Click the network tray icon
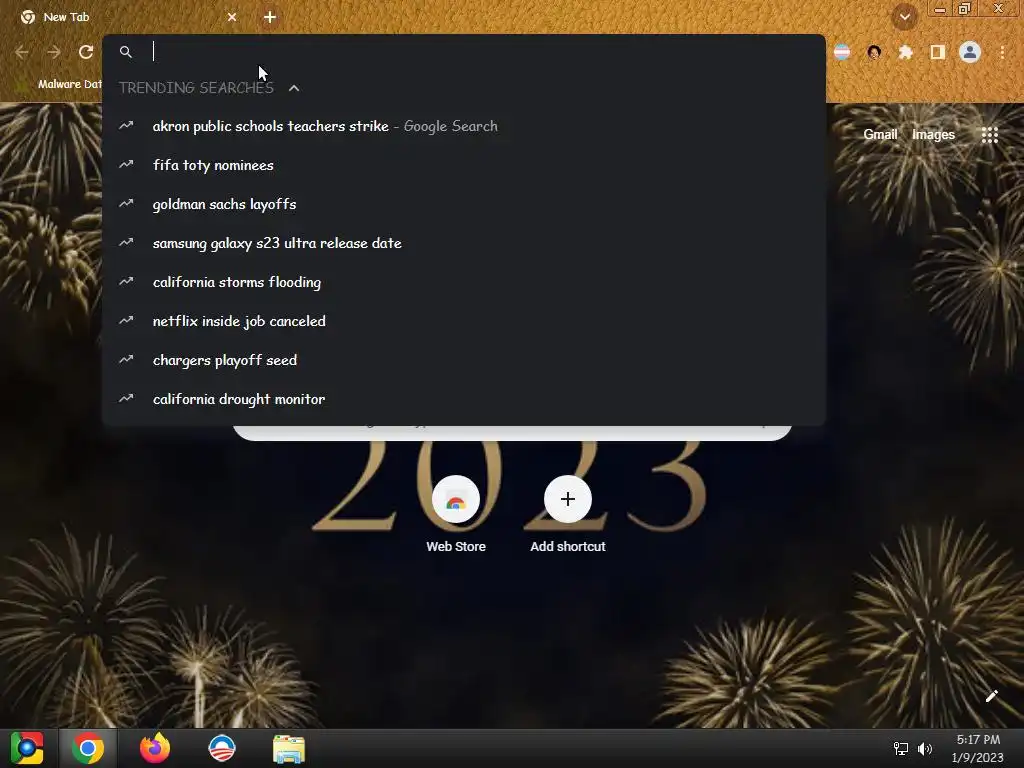This screenshot has width=1024, height=768. [x=901, y=748]
